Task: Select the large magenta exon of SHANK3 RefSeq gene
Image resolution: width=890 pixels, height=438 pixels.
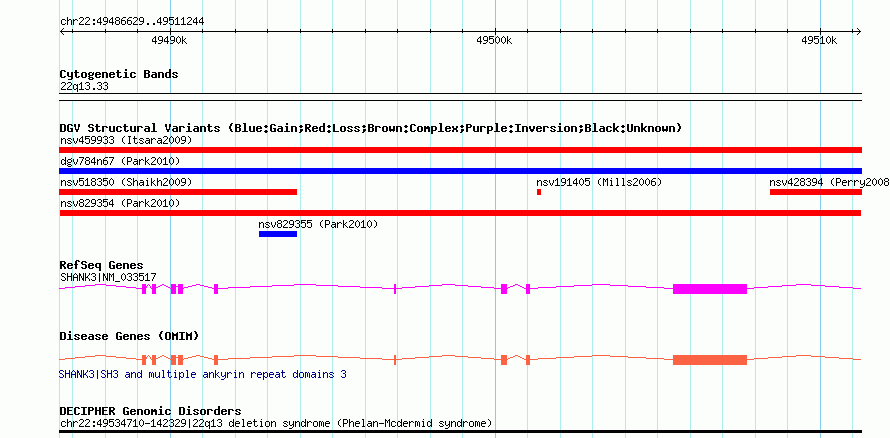Action: (x=710, y=289)
